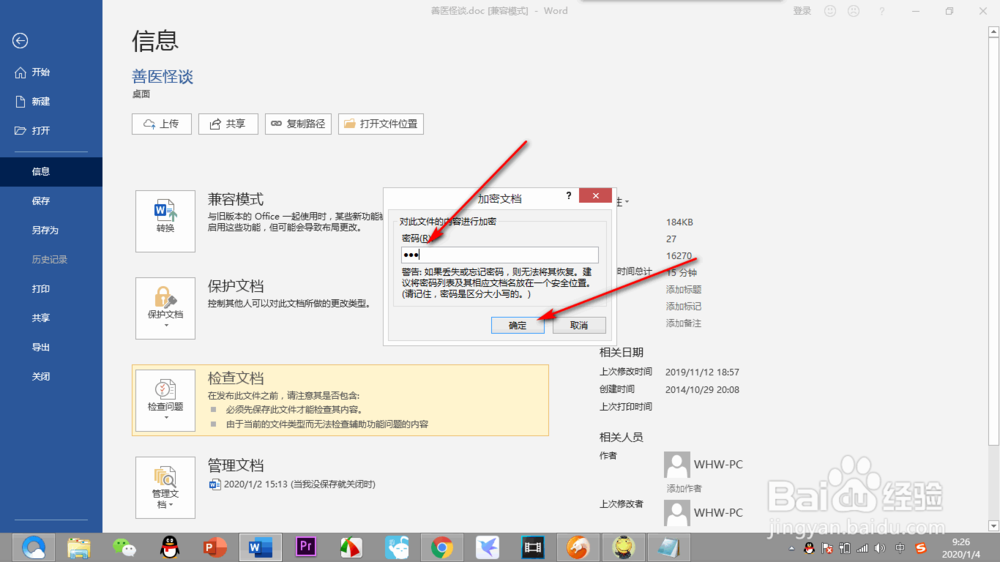Open the unsaved version 2020/1/2 15:13
The width and height of the screenshot is (1000, 562).
click(292, 484)
